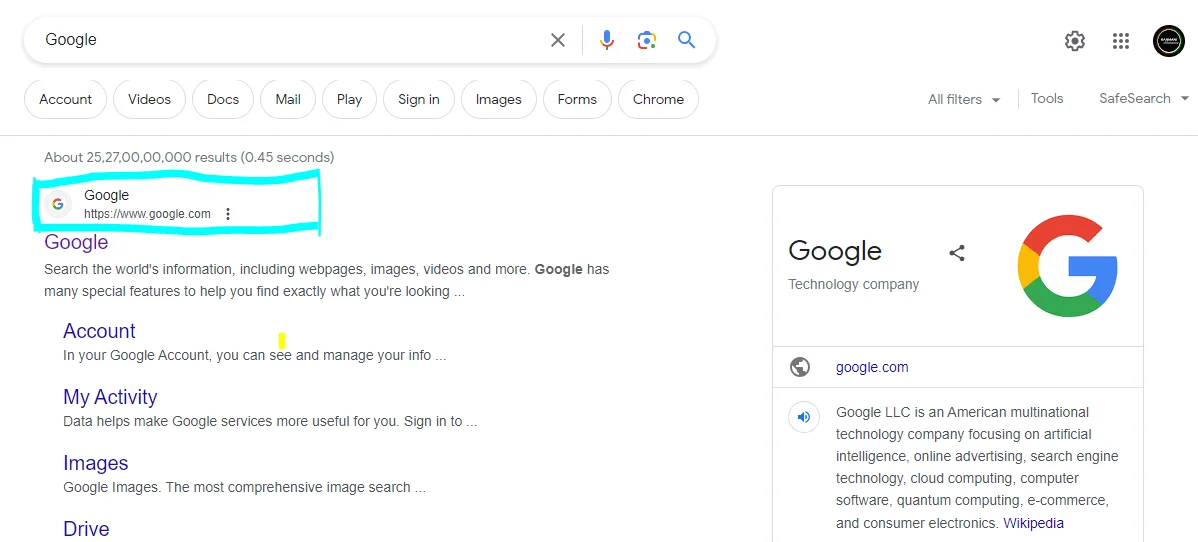Image resolution: width=1198 pixels, height=542 pixels.
Task: Open the SafeSearch dropdown
Action: click(x=1145, y=99)
